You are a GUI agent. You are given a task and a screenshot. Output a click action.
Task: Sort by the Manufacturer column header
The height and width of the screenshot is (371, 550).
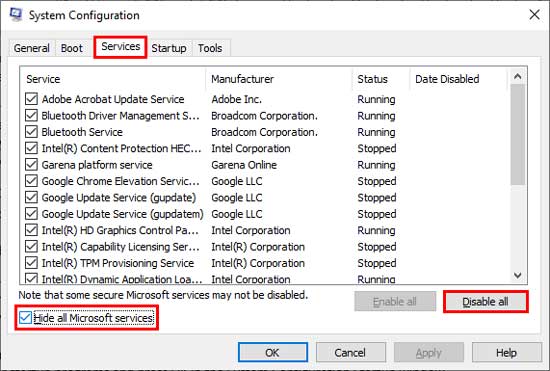click(279, 79)
